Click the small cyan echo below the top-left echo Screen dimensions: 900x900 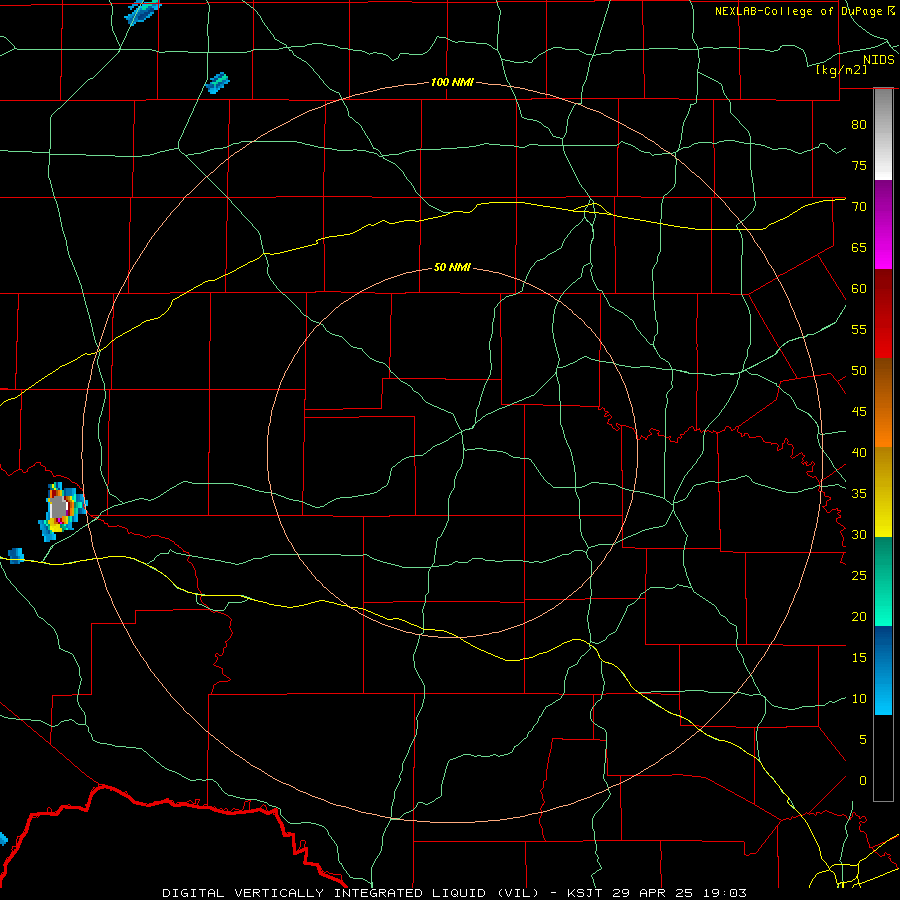[218, 83]
